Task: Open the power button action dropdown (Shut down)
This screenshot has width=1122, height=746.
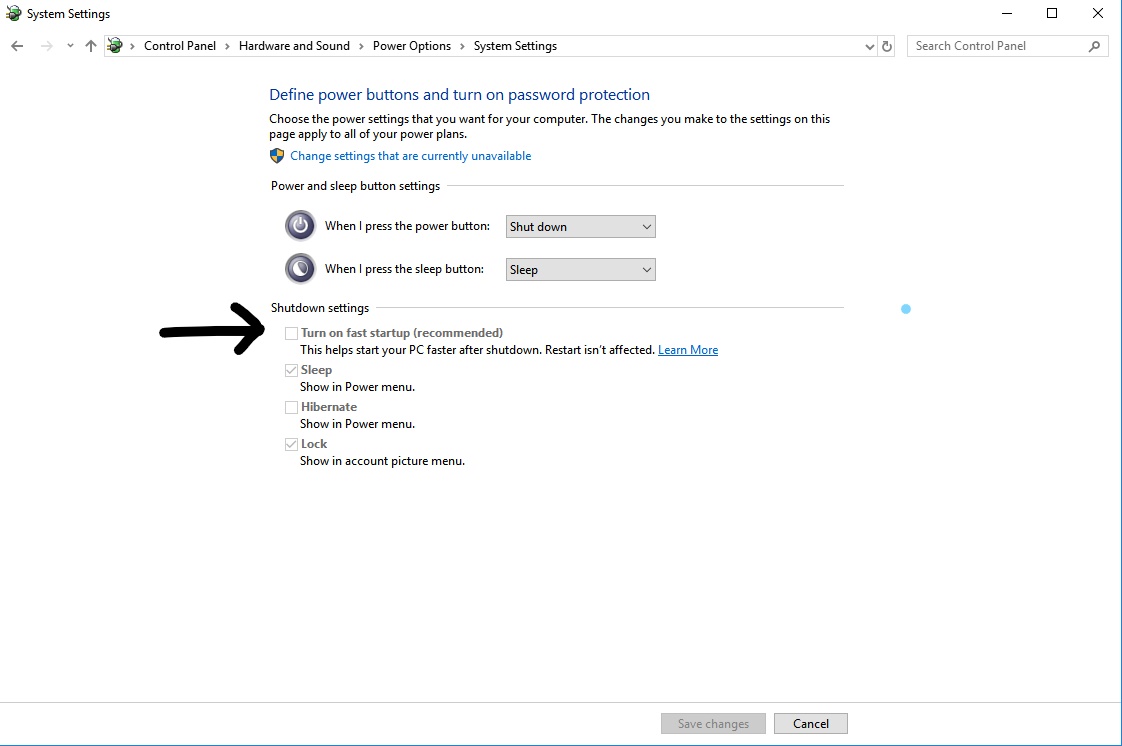Action: click(x=580, y=227)
